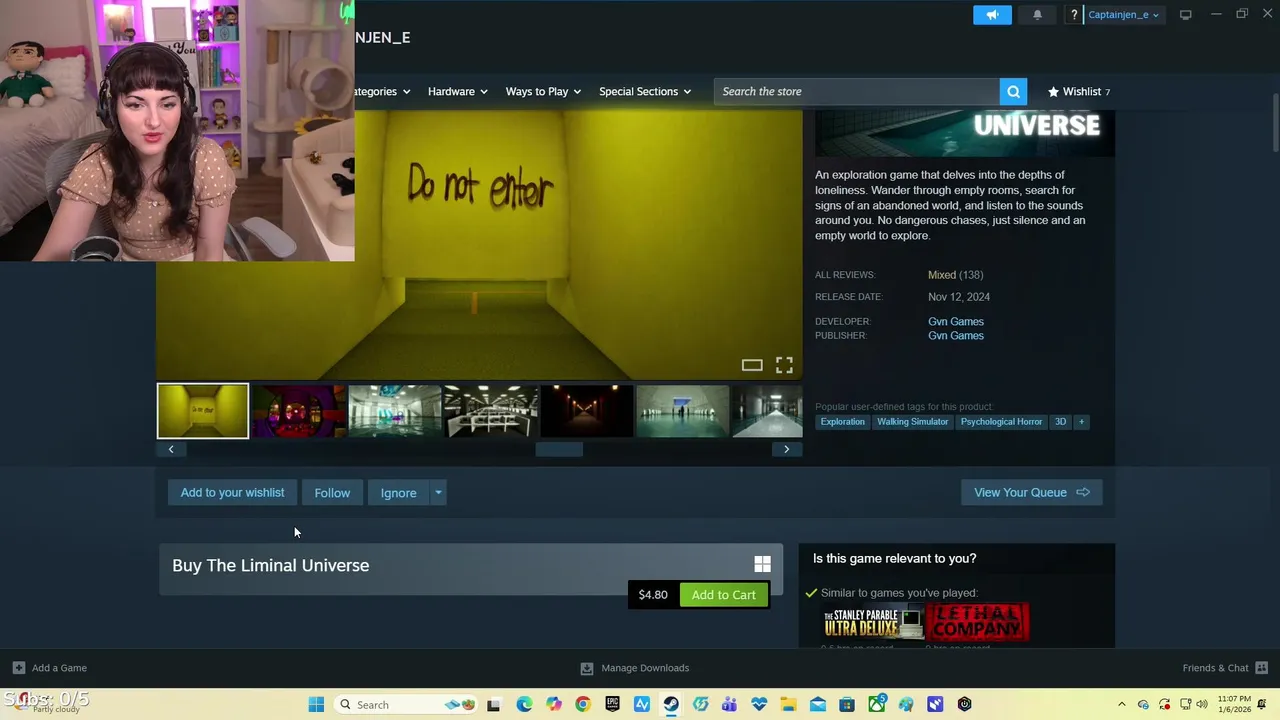The width and height of the screenshot is (1280, 720).
Task: Open the Stanley Parable Ultra Deluxe image
Action: (x=872, y=623)
